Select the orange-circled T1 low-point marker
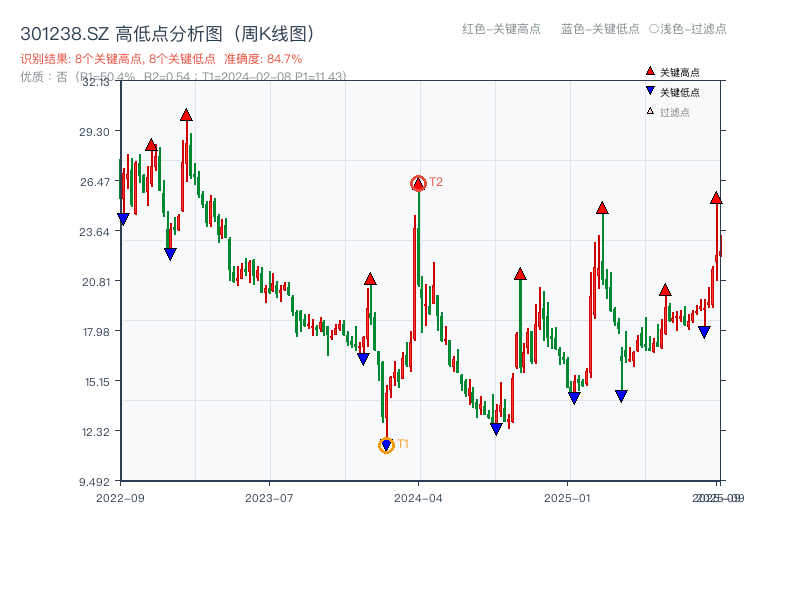The width and height of the screenshot is (800, 600). click(x=386, y=443)
